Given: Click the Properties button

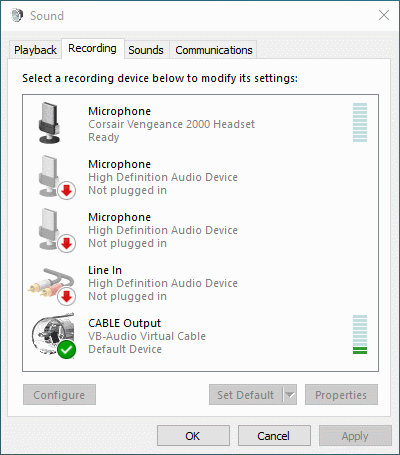Looking at the screenshot, I should coord(341,395).
